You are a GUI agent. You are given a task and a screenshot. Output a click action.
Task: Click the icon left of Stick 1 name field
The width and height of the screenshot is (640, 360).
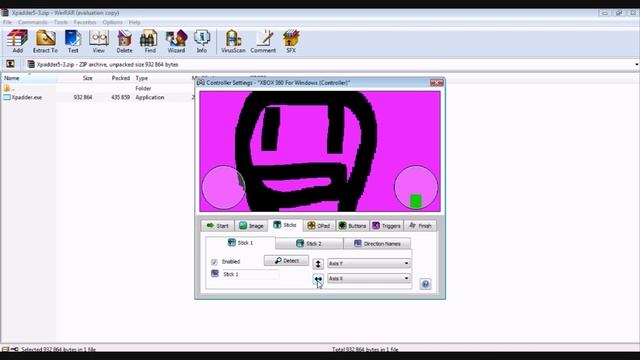click(215, 273)
